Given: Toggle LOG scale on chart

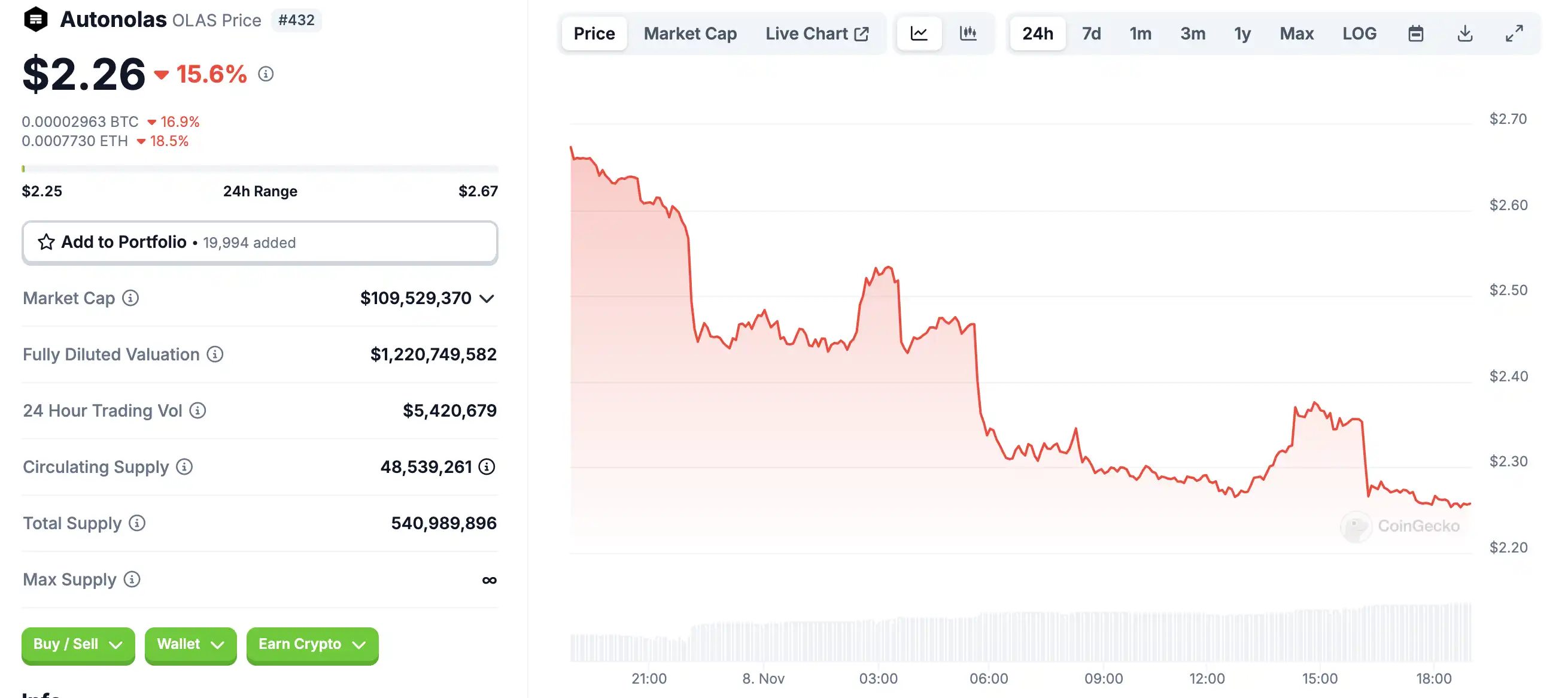Looking at the screenshot, I should point(1359,34).
